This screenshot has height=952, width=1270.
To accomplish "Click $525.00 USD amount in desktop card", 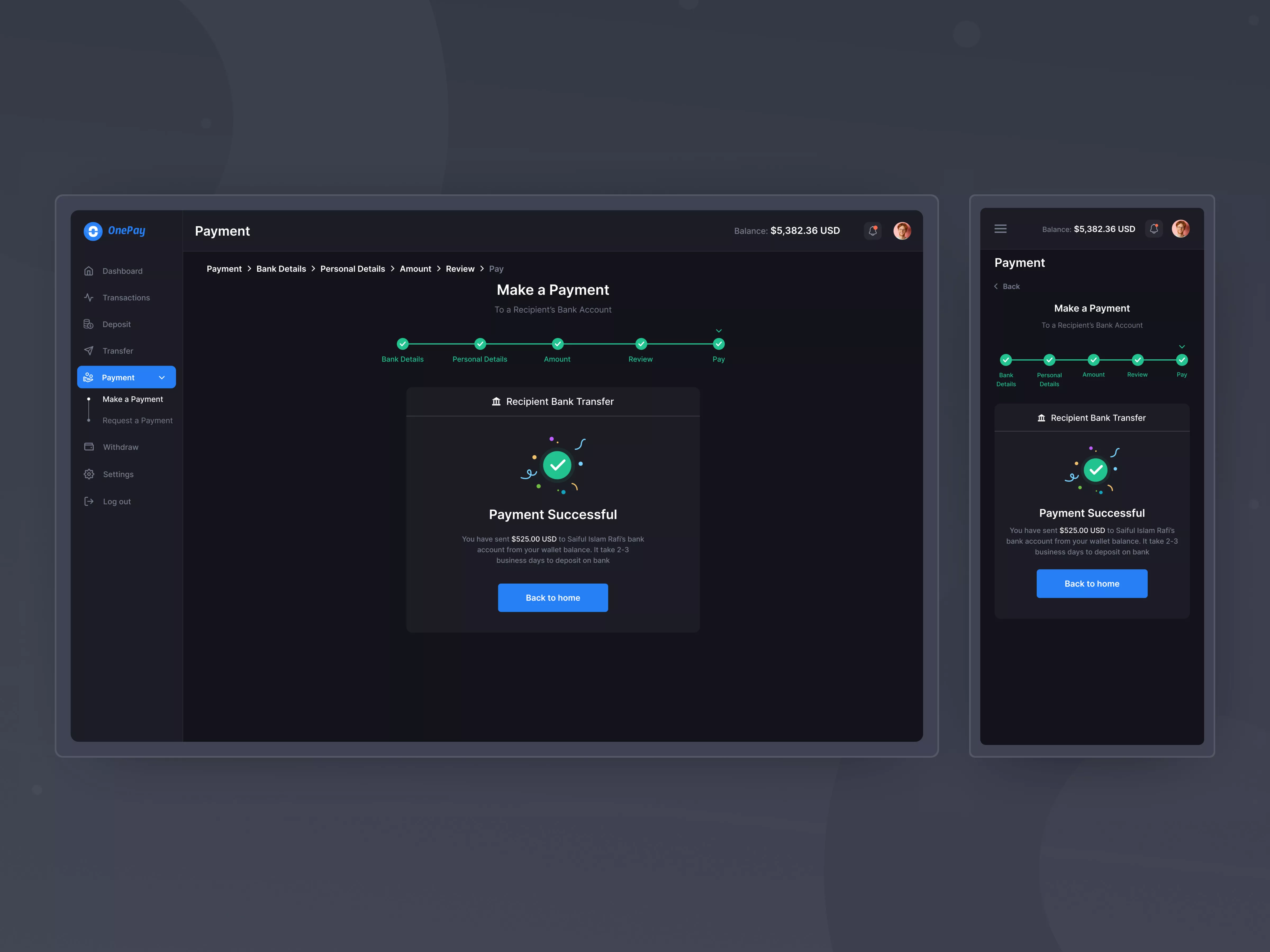I will (534, 539).
